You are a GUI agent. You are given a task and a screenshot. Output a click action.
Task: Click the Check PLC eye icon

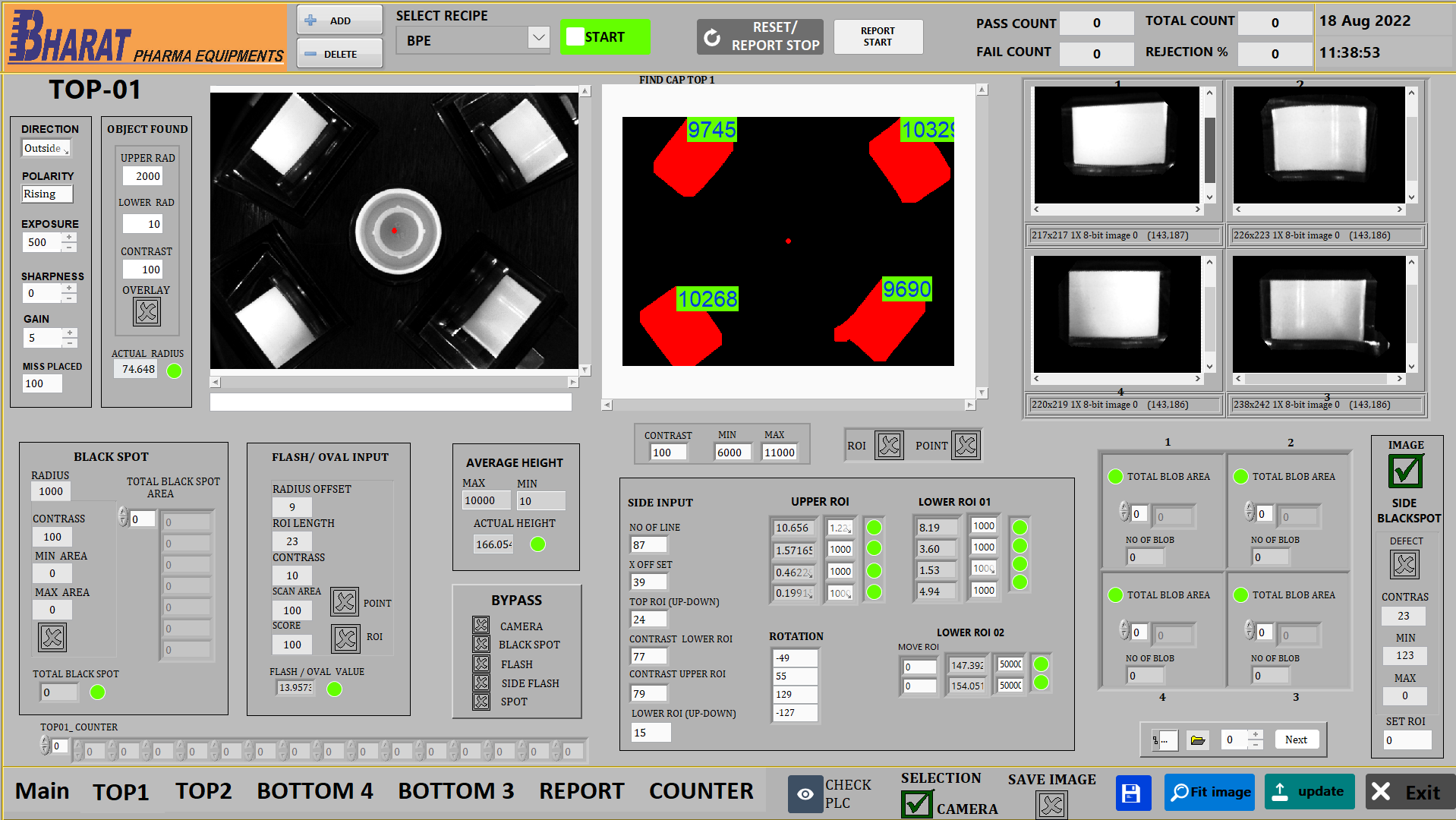point(805,794)
